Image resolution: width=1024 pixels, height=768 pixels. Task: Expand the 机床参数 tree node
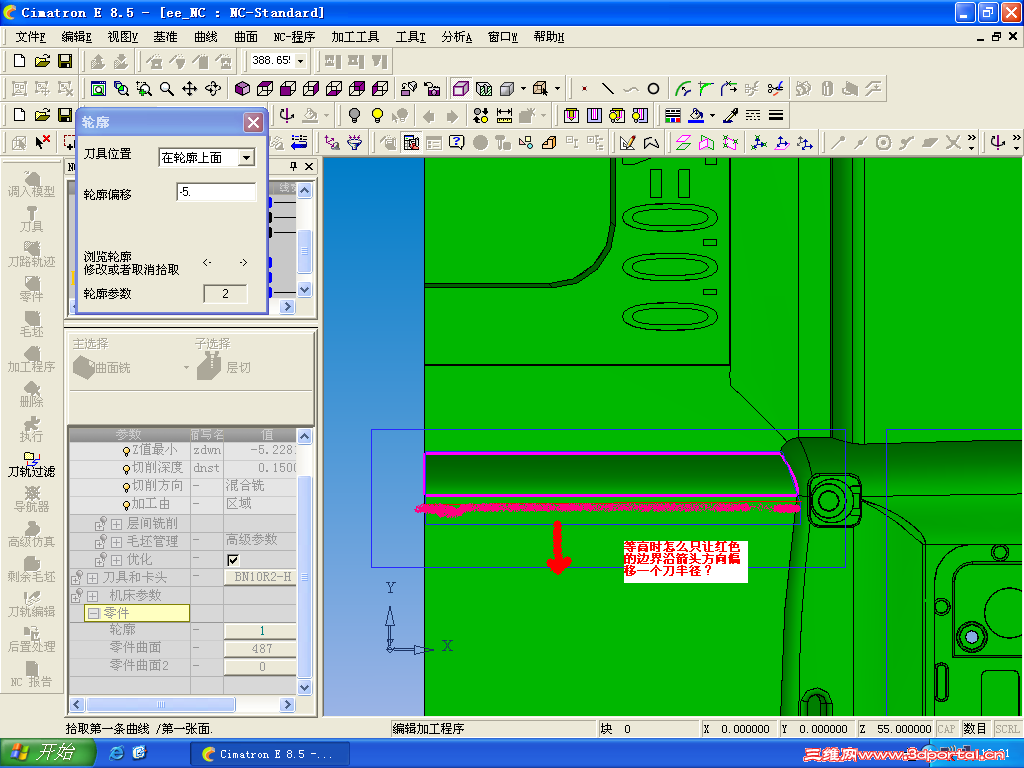click(x=92, y=596)
